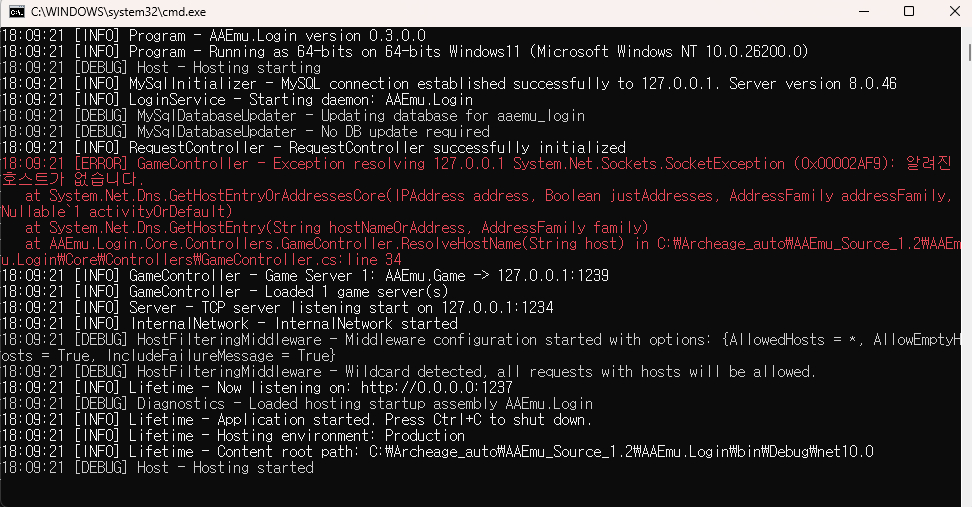Click the 'InternalNetwork started' log line
972x507 pixels.
(x=229, y=324)
